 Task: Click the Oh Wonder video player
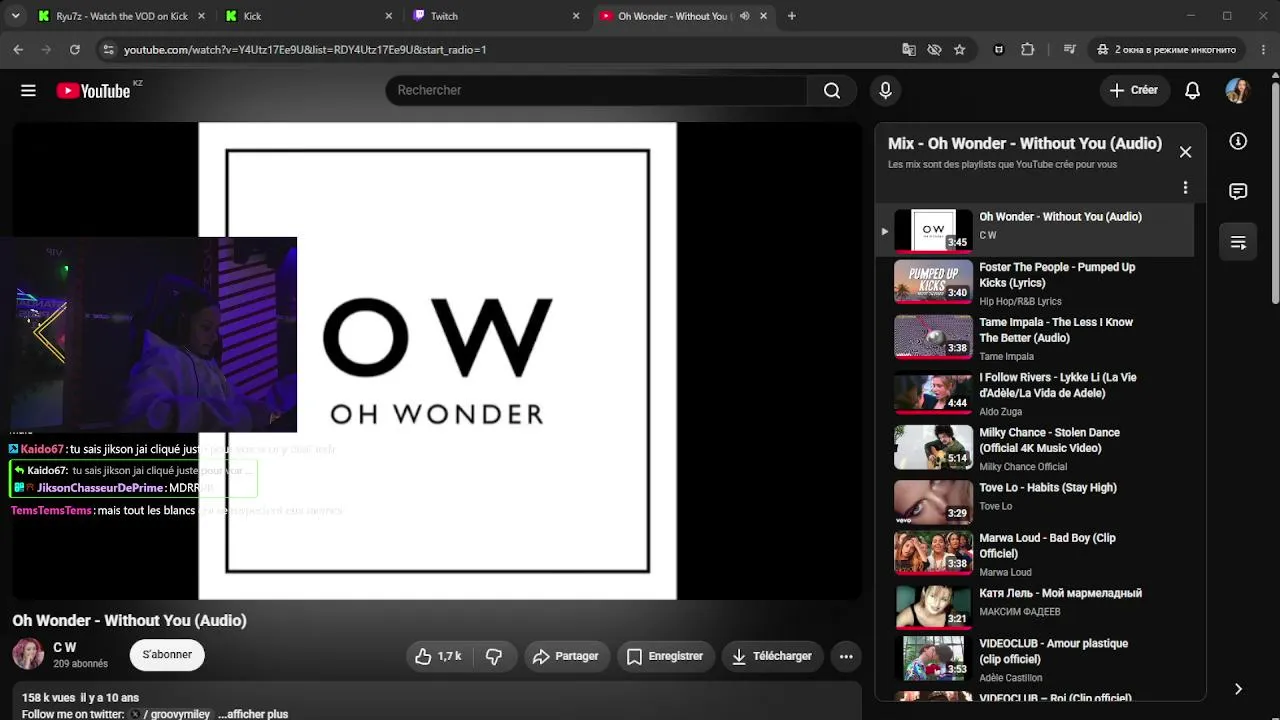(437, 361)
